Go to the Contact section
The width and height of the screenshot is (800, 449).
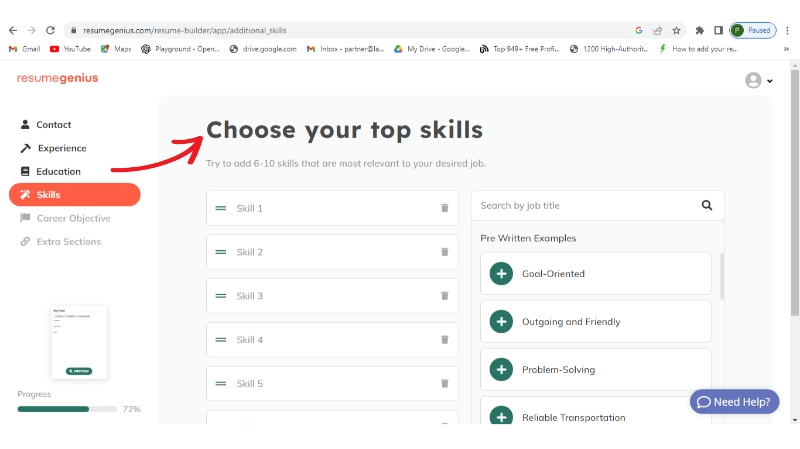coord(53,125)
